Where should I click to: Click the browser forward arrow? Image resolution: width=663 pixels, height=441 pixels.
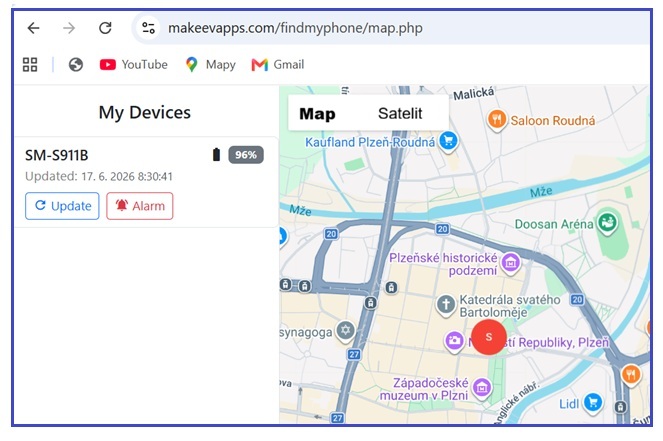tap(69, 28)
